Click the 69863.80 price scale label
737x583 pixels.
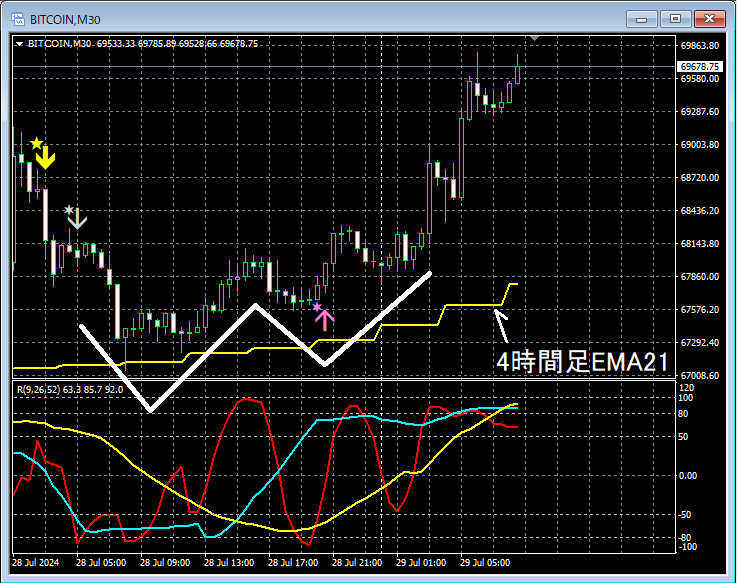700,46
